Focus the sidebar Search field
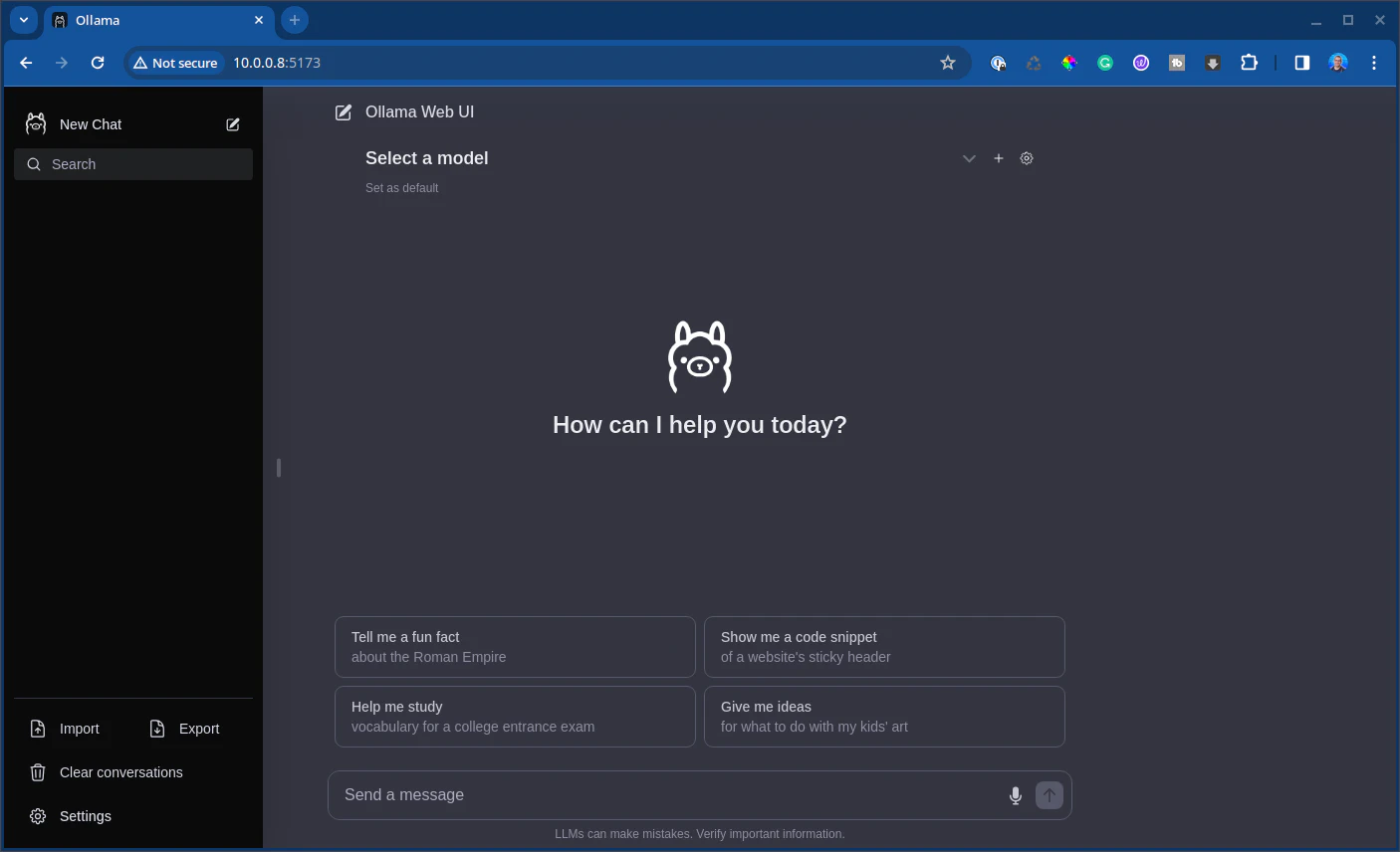Viewport: 1400px width, 852px height. 133,164
